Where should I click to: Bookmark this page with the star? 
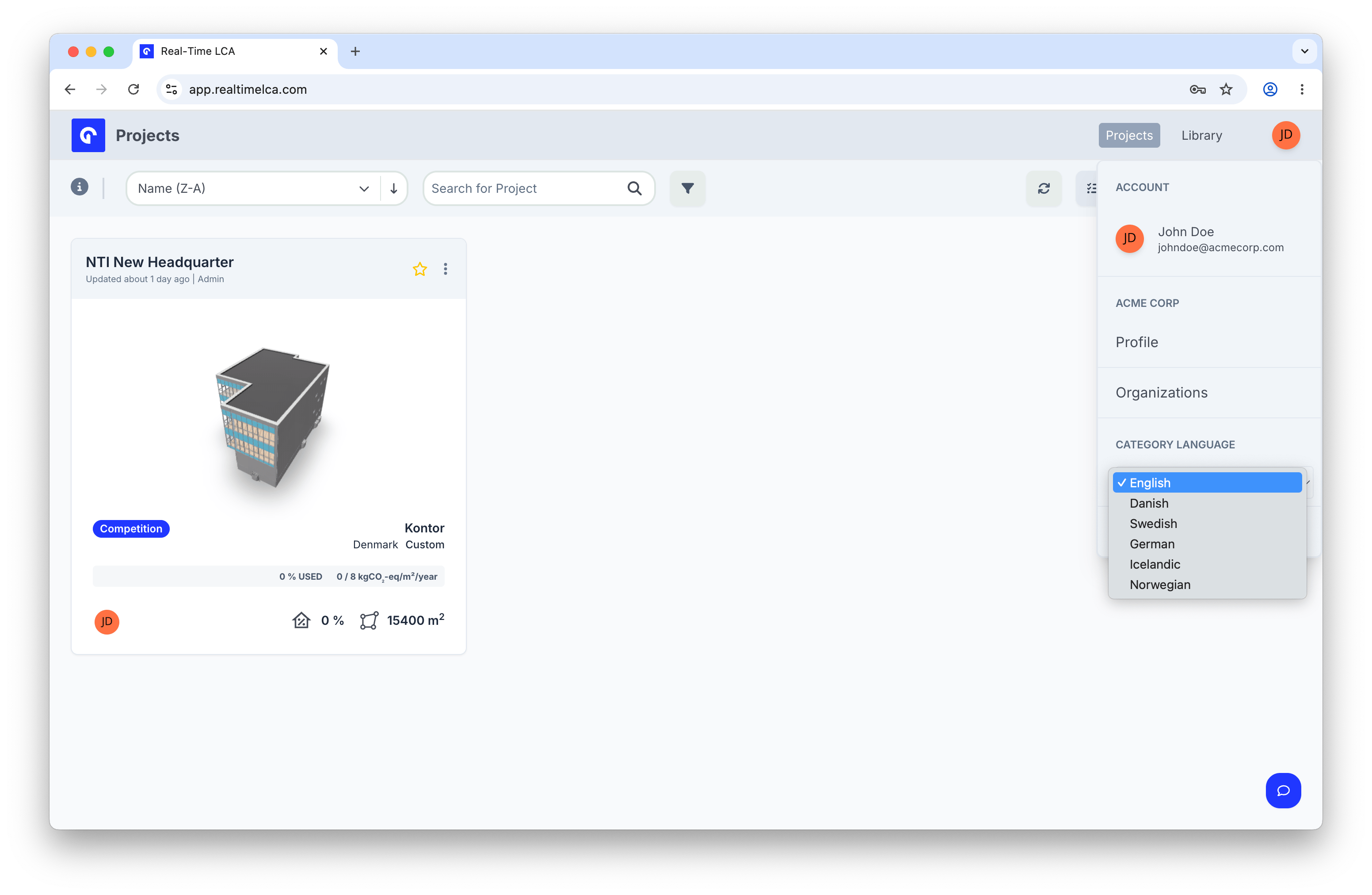point(1226,89)
